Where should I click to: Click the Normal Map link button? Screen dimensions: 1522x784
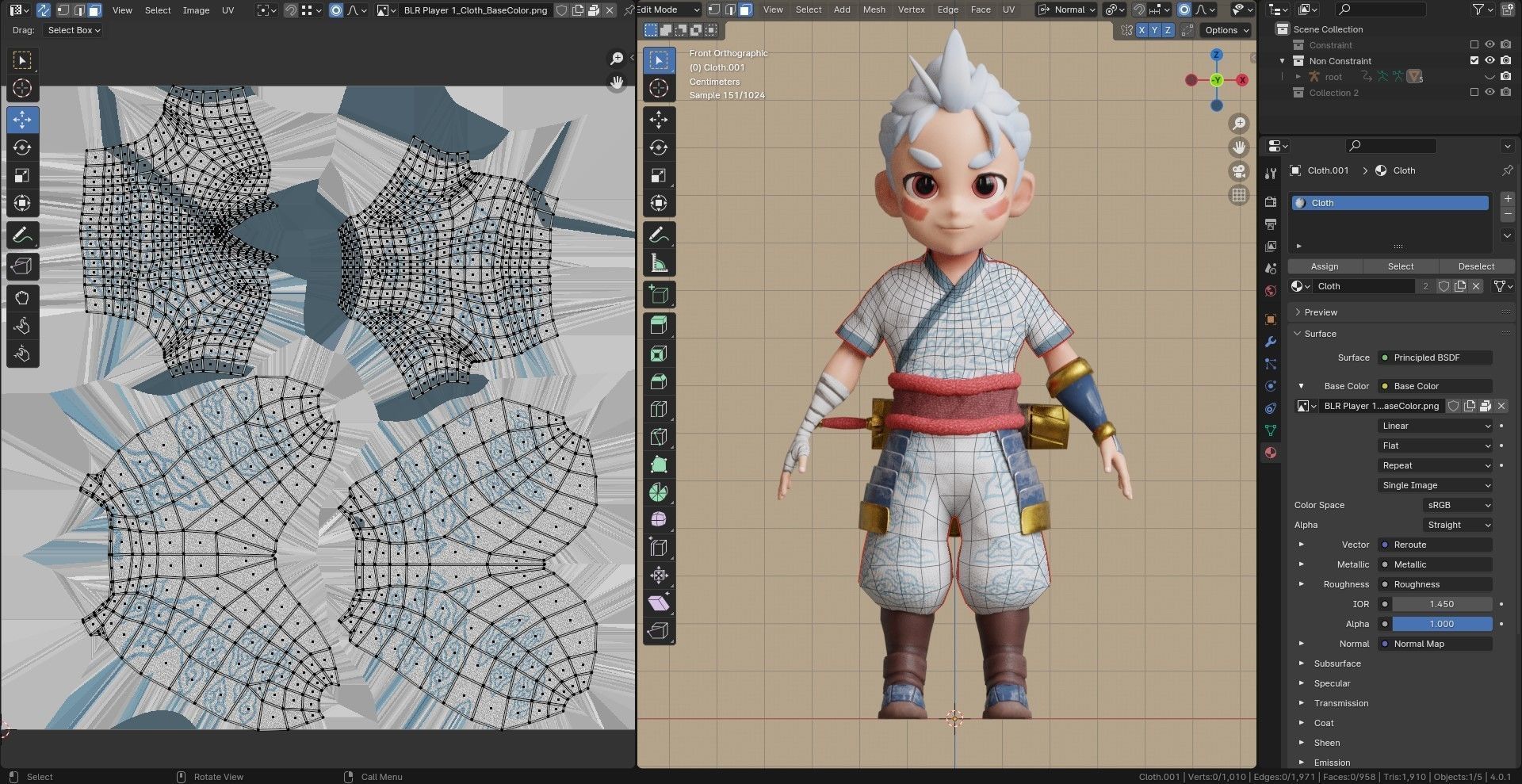click(1436, 644)
